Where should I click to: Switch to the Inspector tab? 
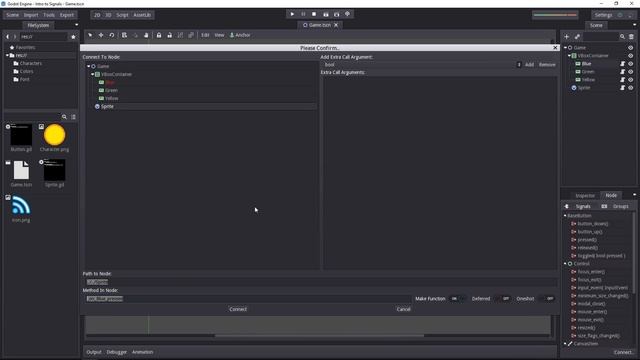(585, 196)
